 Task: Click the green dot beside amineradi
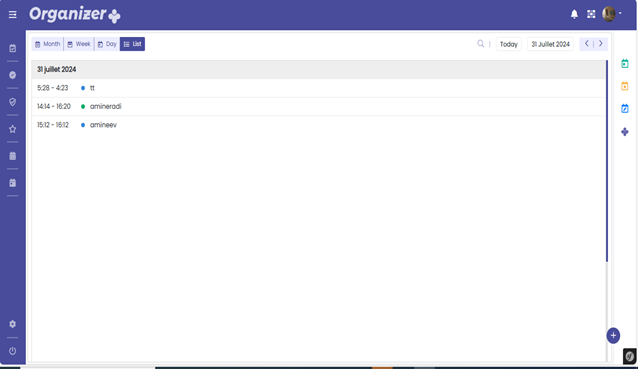click(x=83, y=107)
